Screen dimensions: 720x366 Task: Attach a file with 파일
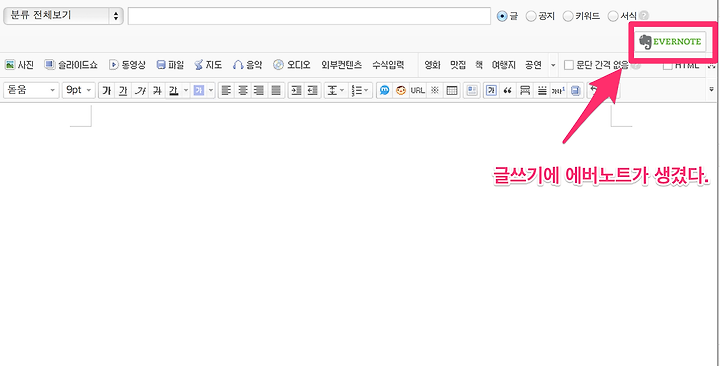170,65
